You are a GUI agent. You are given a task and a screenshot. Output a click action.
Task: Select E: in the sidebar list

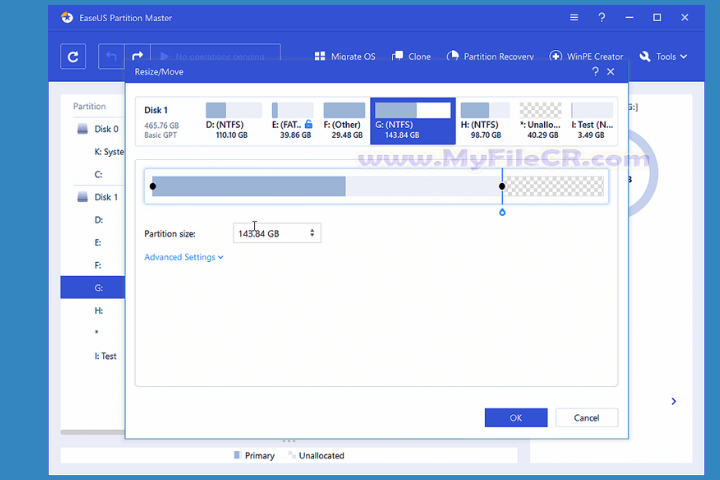(98, 243)
